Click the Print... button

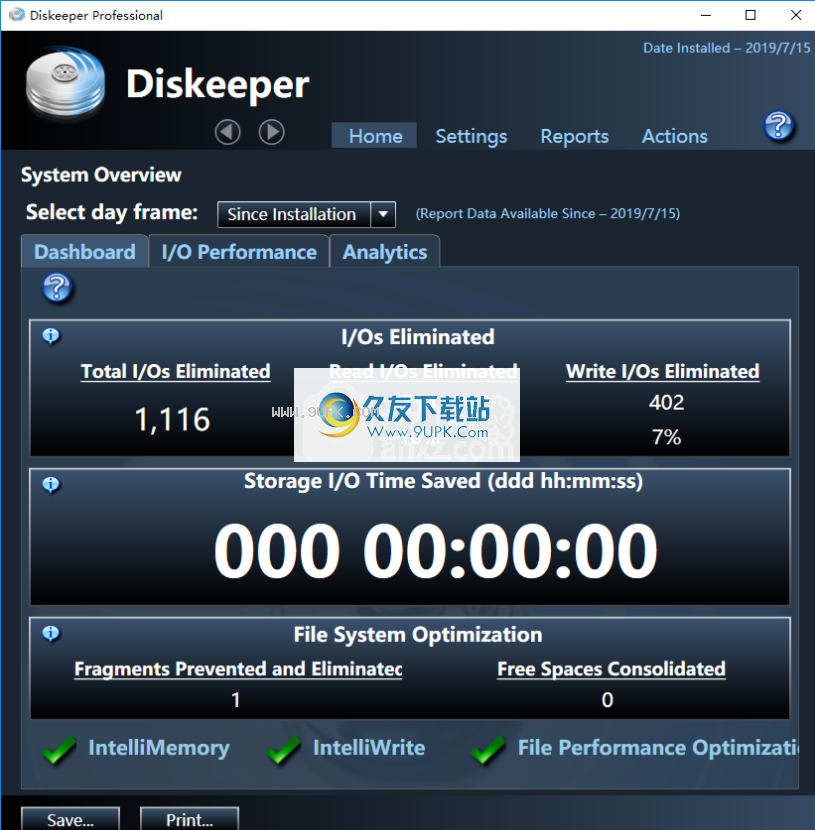coord(189,819)
